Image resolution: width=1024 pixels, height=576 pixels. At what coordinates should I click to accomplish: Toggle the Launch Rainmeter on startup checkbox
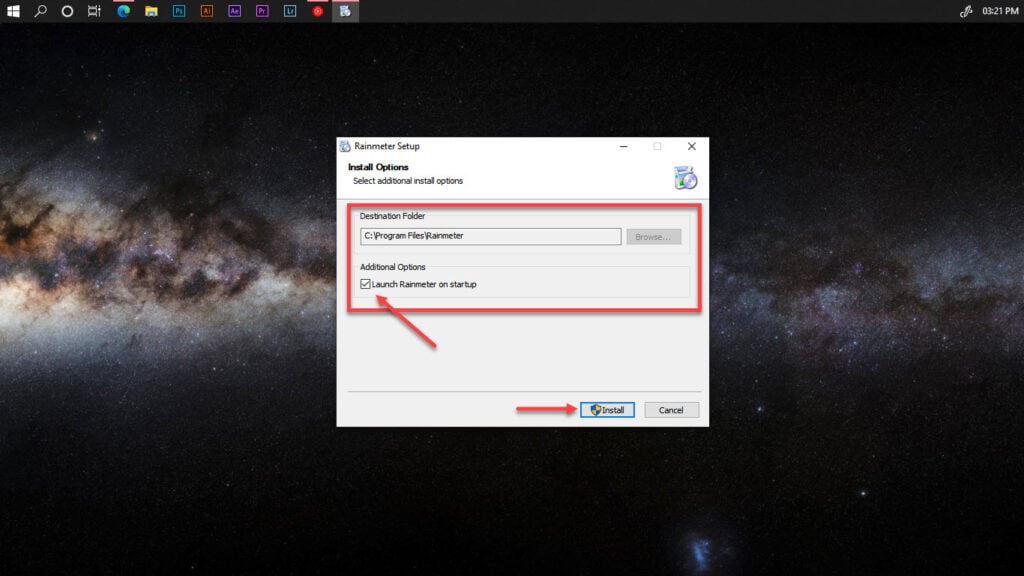365,284
